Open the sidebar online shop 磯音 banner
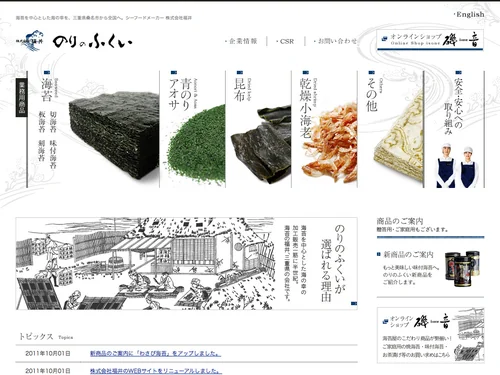 pyautogui.click(x=430, y=335)
